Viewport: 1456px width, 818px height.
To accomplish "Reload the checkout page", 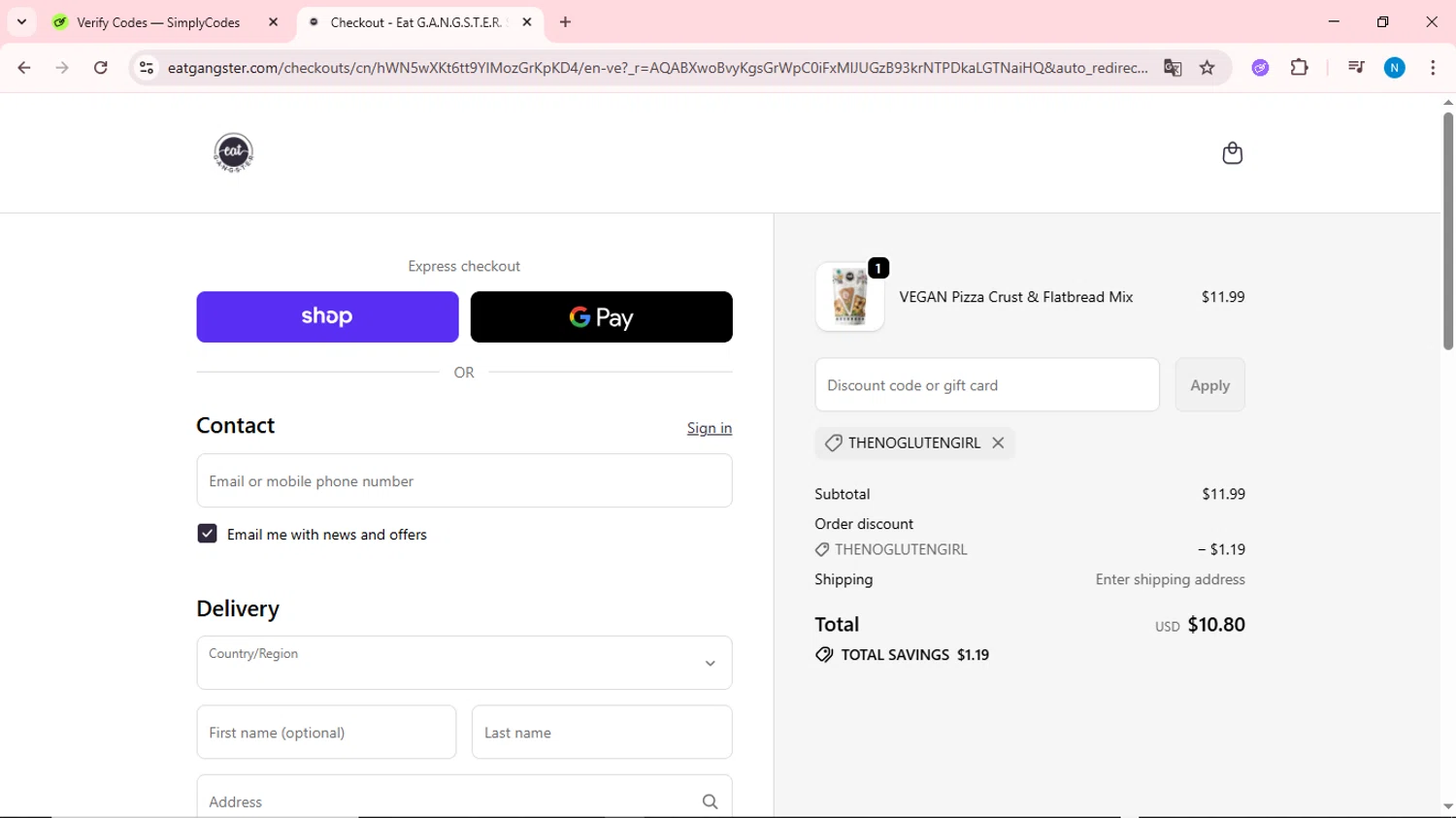I will click(x=101, y=67).
